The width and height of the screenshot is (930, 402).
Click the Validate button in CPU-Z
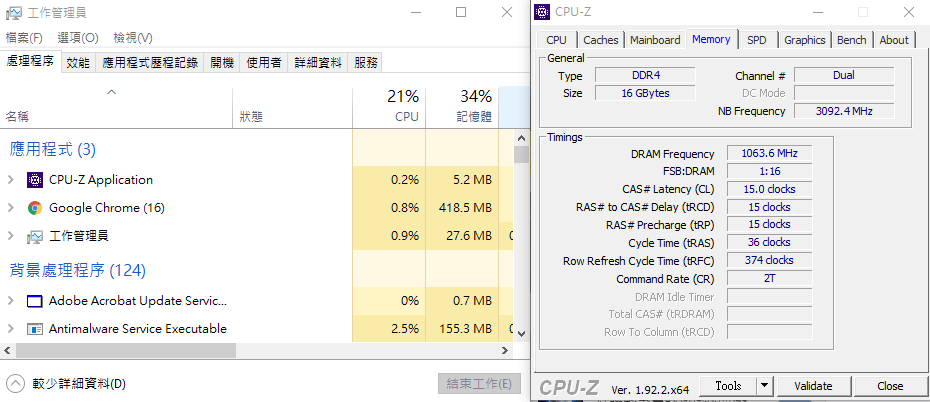click(x=813, y=386)
